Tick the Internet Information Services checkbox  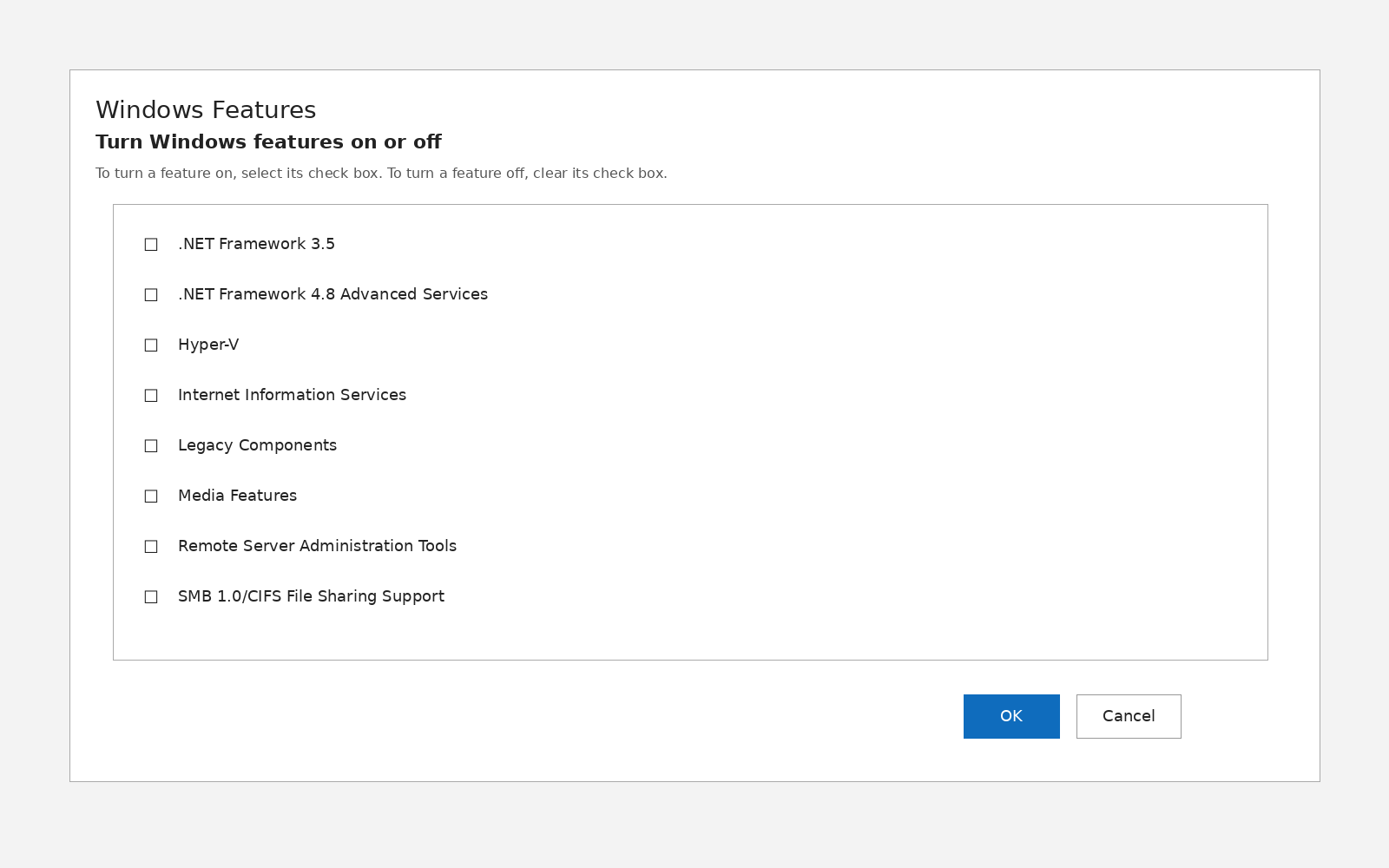151,396
